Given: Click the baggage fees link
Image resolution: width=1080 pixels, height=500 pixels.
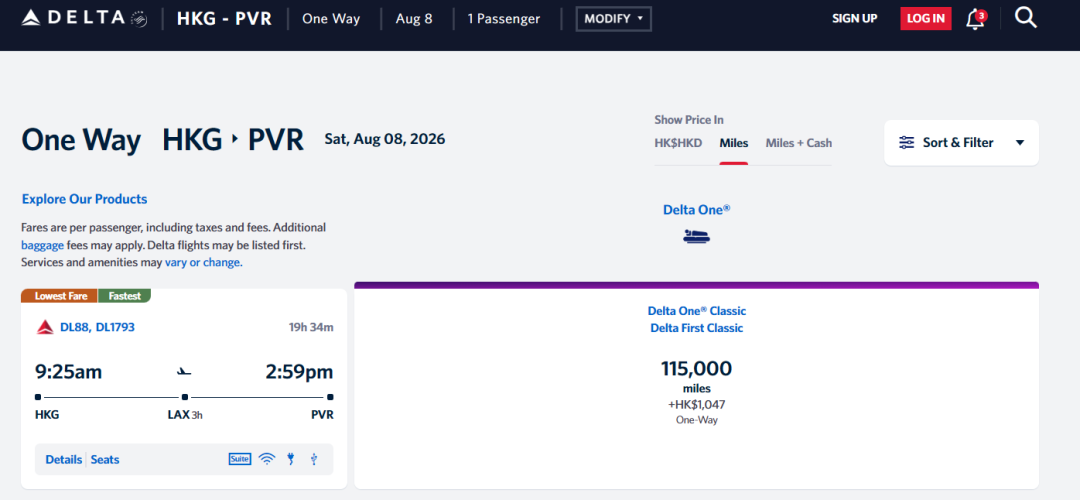Looking at the screenshot, I should 42,245.
